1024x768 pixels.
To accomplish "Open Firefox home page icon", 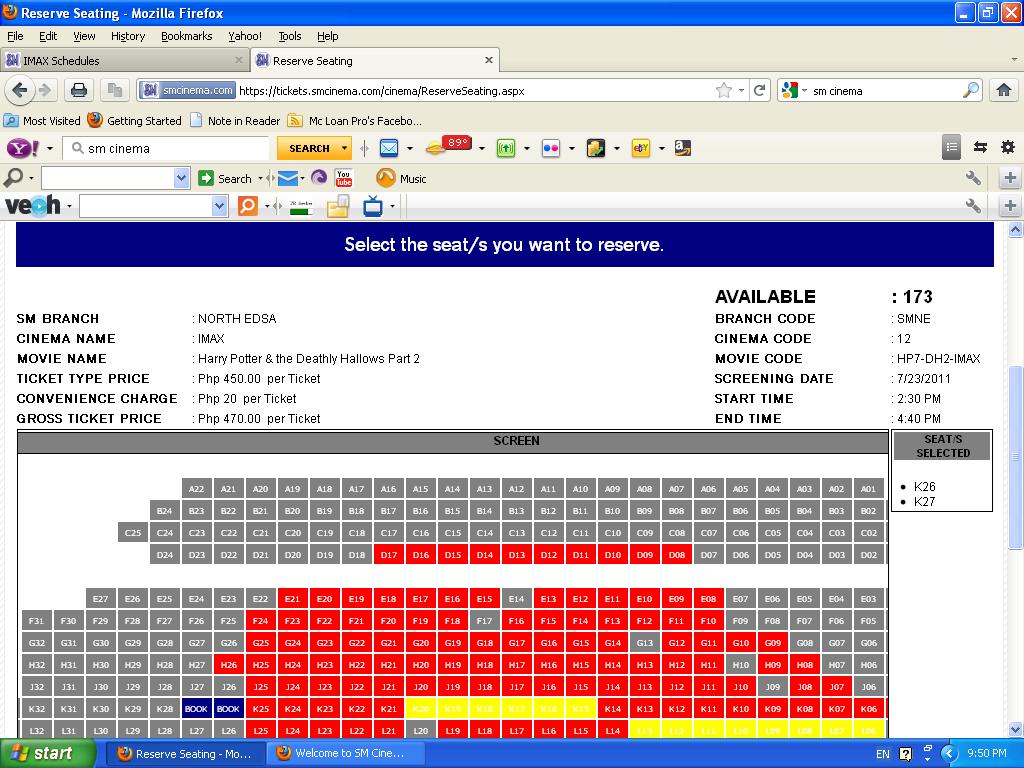I will (1004, 90).
